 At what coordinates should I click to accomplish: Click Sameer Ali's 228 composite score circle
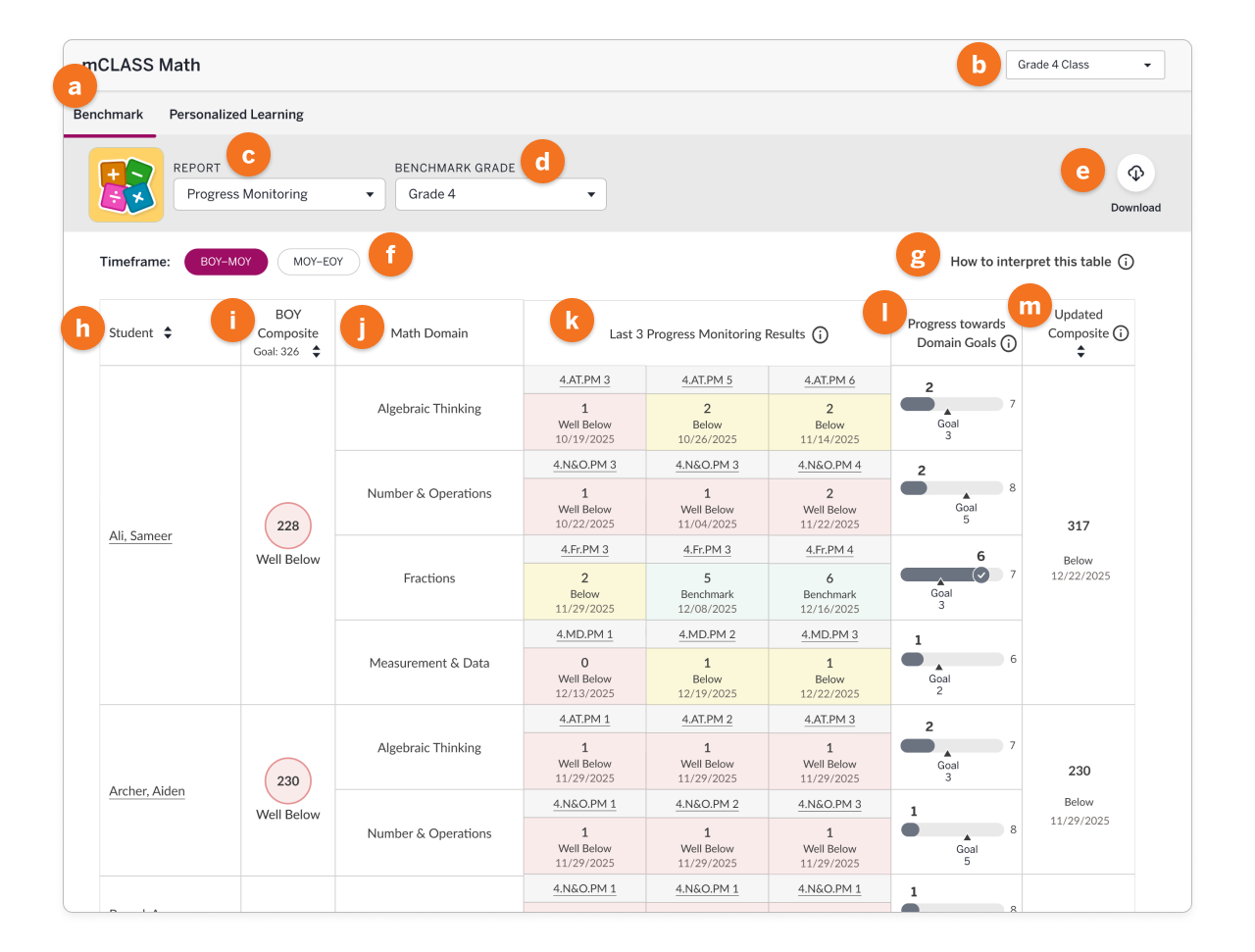coord(288,526)
